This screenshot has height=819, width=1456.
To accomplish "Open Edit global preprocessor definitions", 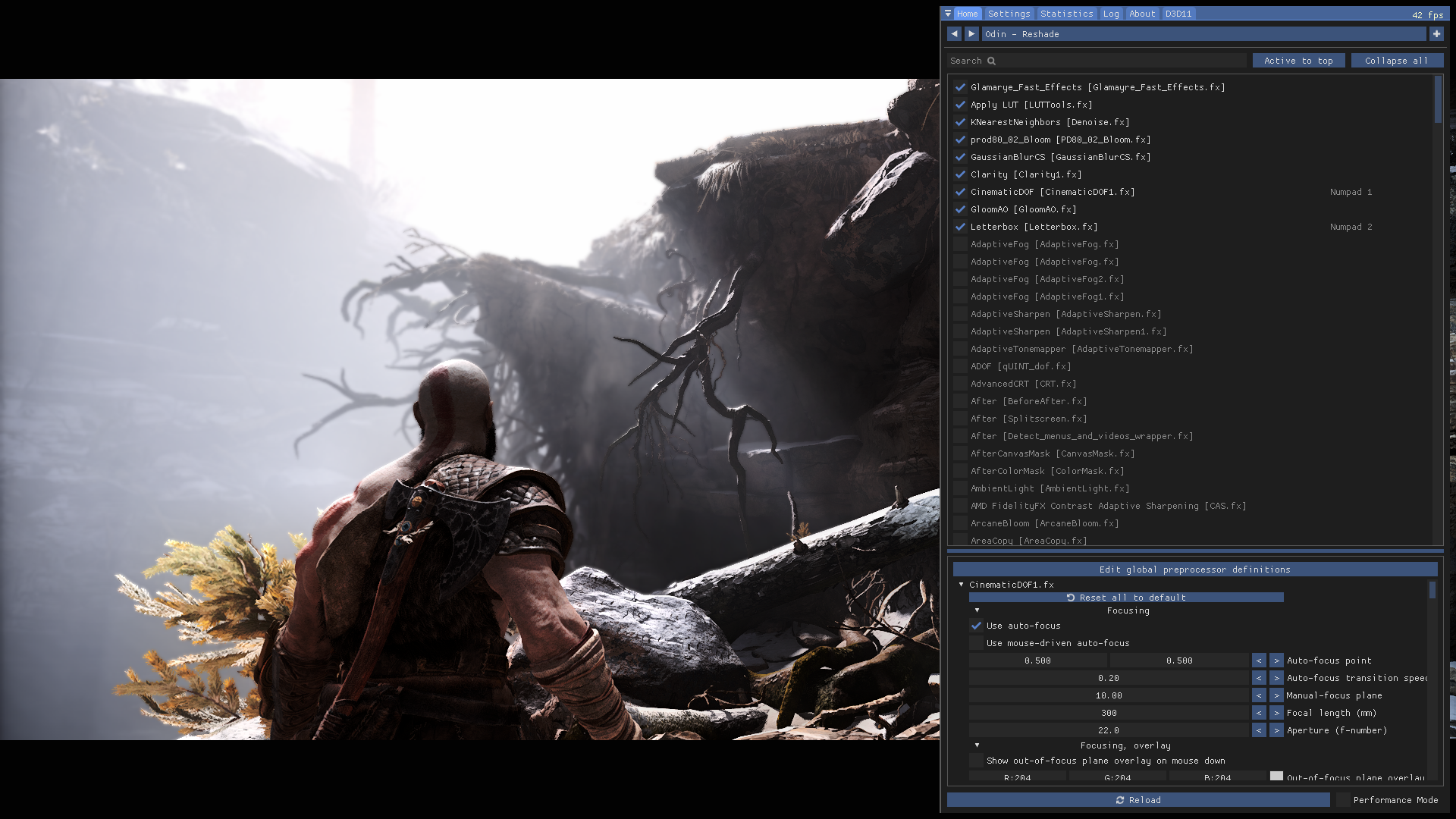I will click(1194, 570).
